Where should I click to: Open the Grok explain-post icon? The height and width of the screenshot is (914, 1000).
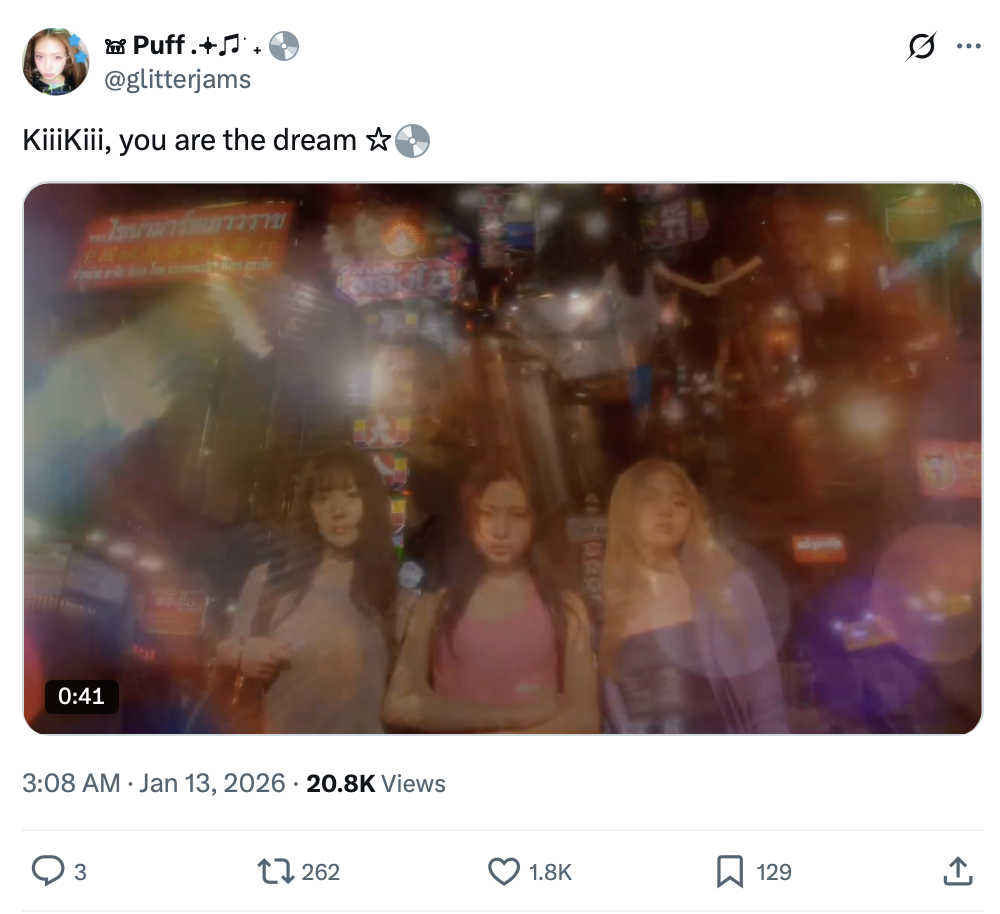[920, 46]
